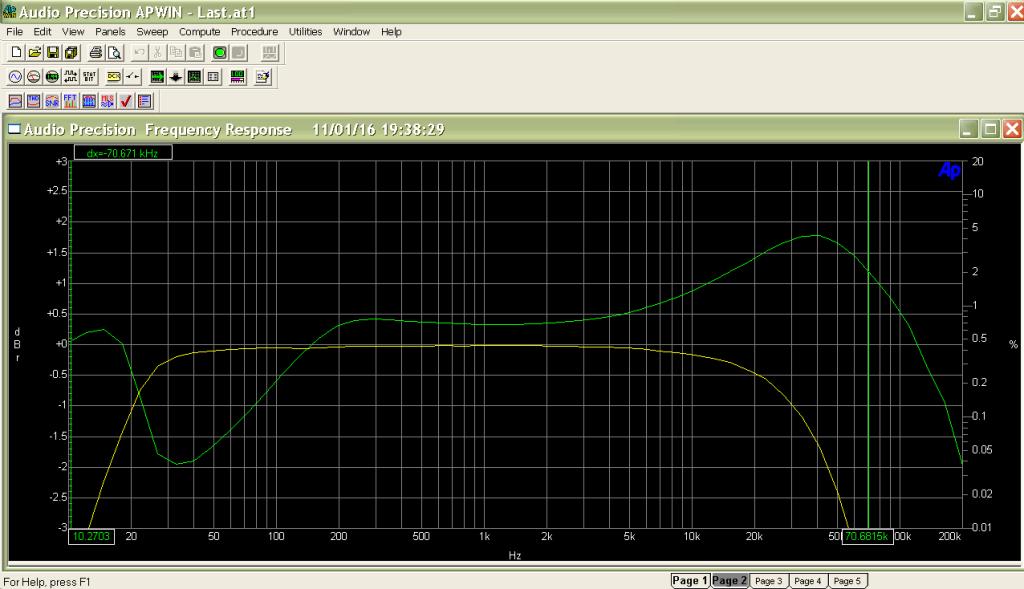
Task: Open Print Preview with the magnifier page icon
Action: point(114,52)
